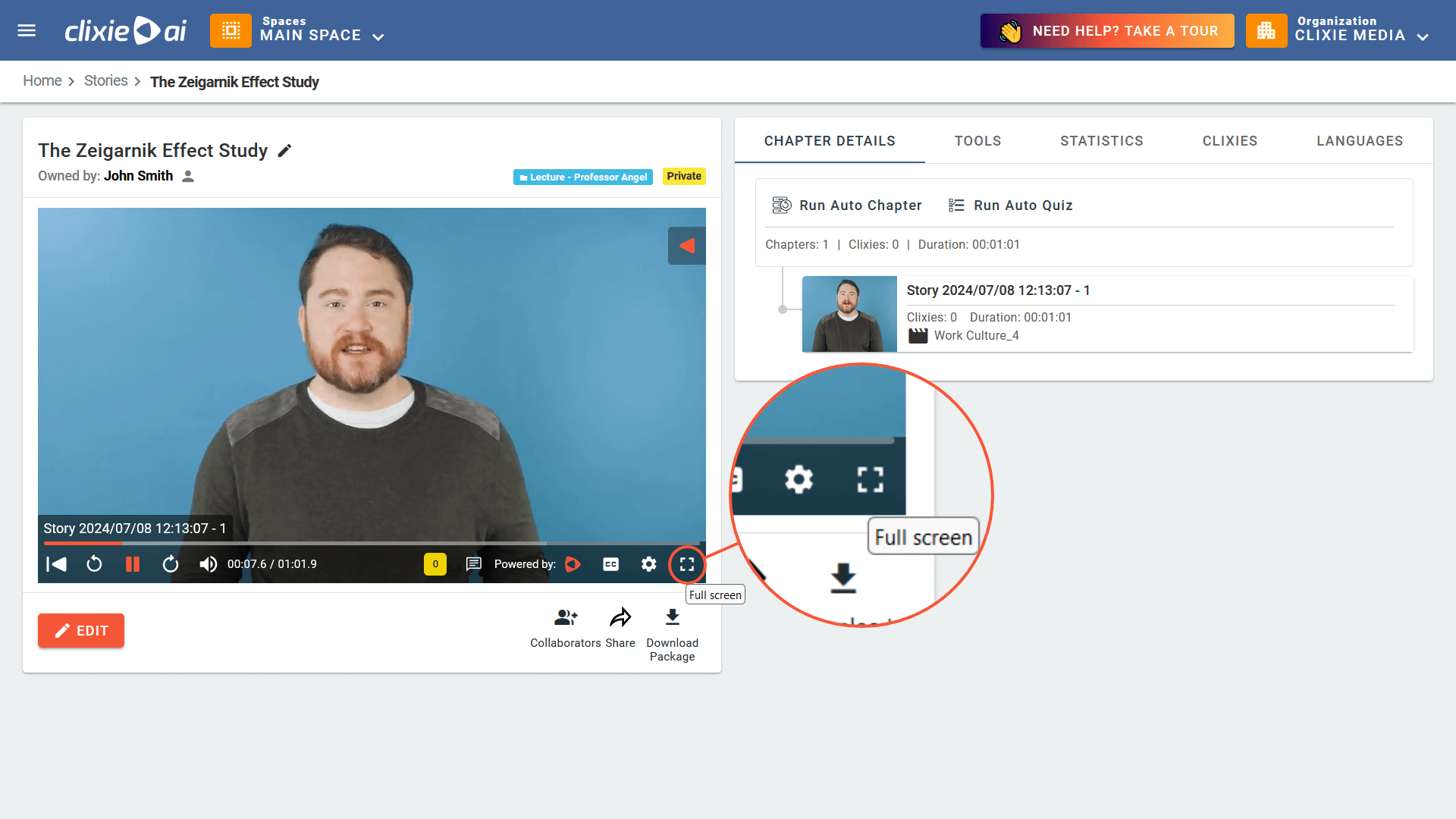Click the Work Culture_4 clapperboard icon
1456x819 pixels.
[x=918, y=335]
